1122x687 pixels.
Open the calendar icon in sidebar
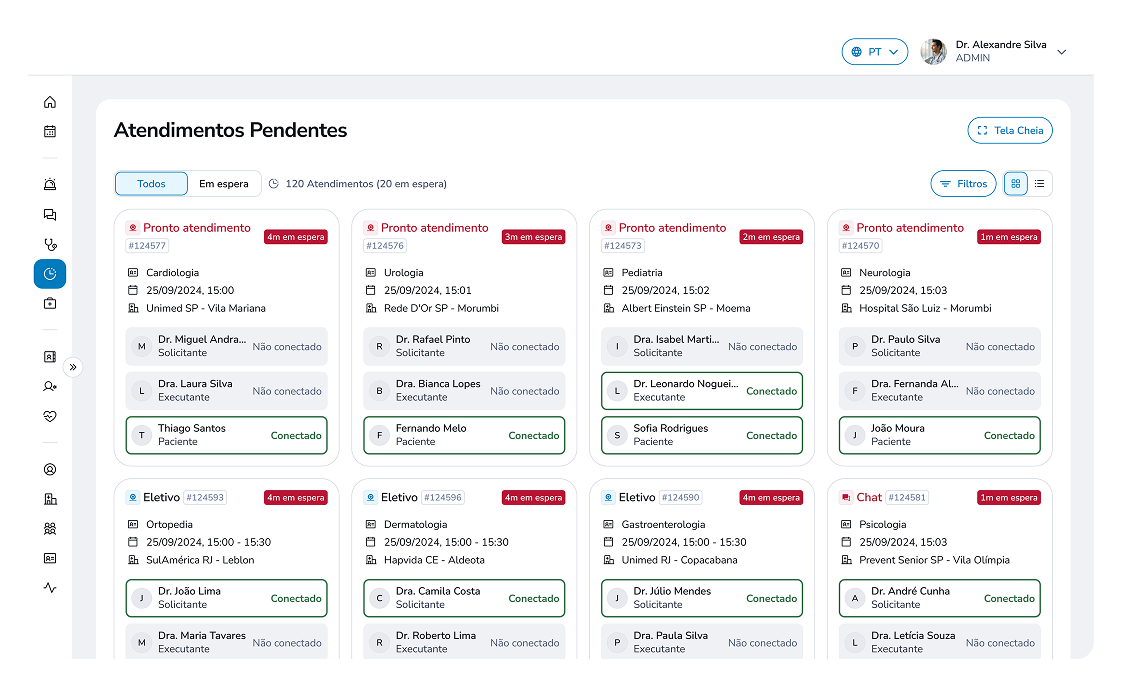click(50, 131)
